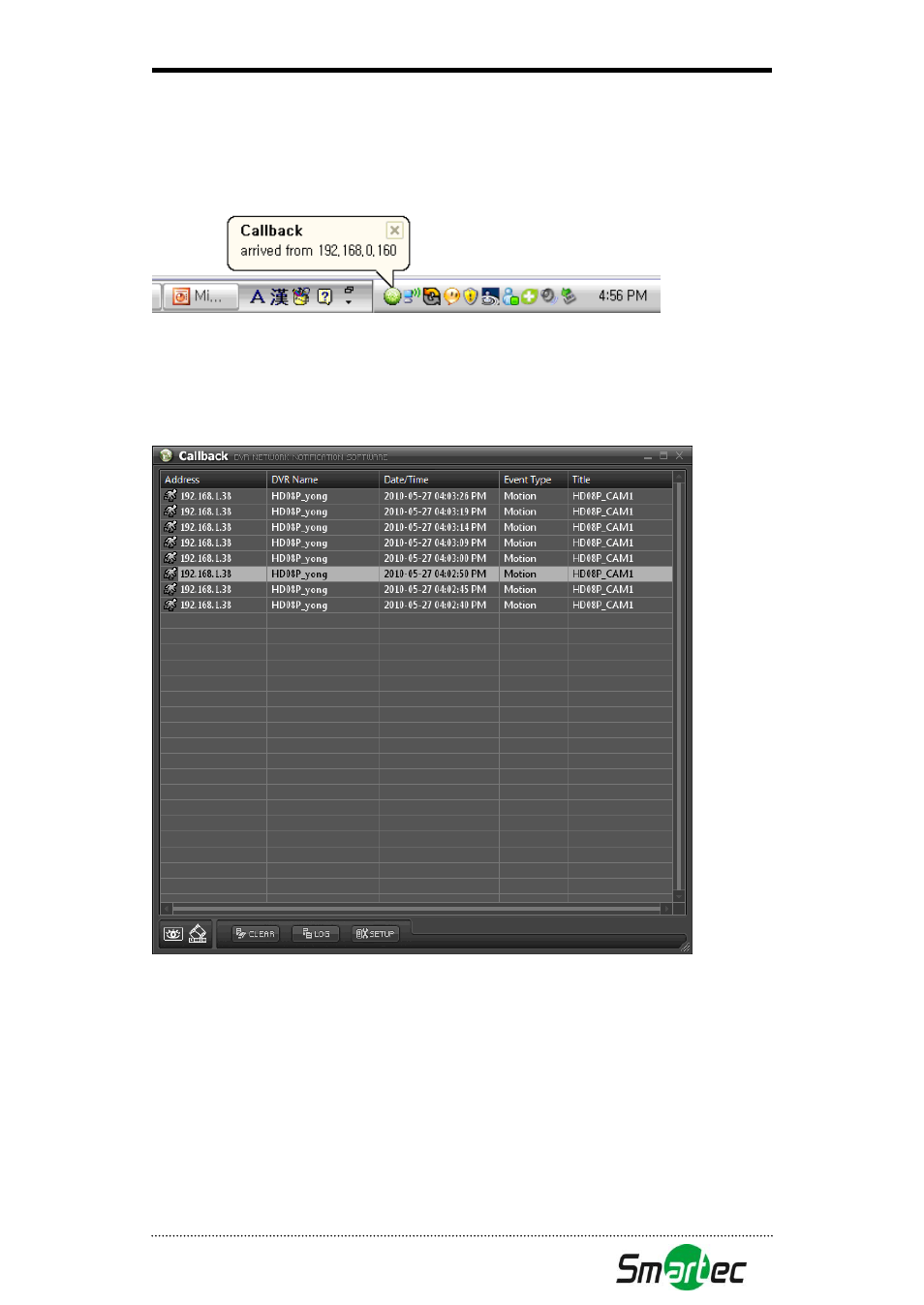Sort by the Title column header
924x1305 pixels.
[620, 480]
